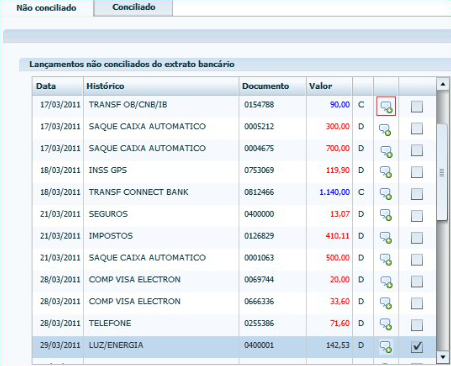This screenshot has height=366, width=451.
Task: Click add icon for TELEFONE row
Action: [386, 324]
